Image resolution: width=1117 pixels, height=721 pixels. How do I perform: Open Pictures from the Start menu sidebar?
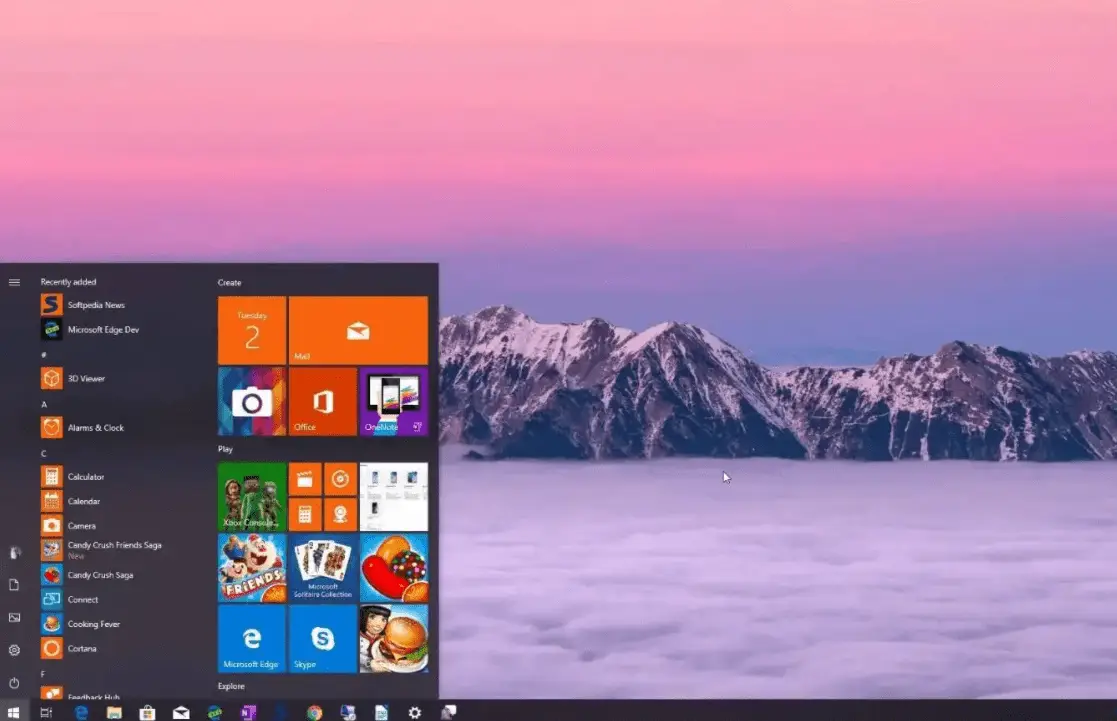[x=14, y=618]
